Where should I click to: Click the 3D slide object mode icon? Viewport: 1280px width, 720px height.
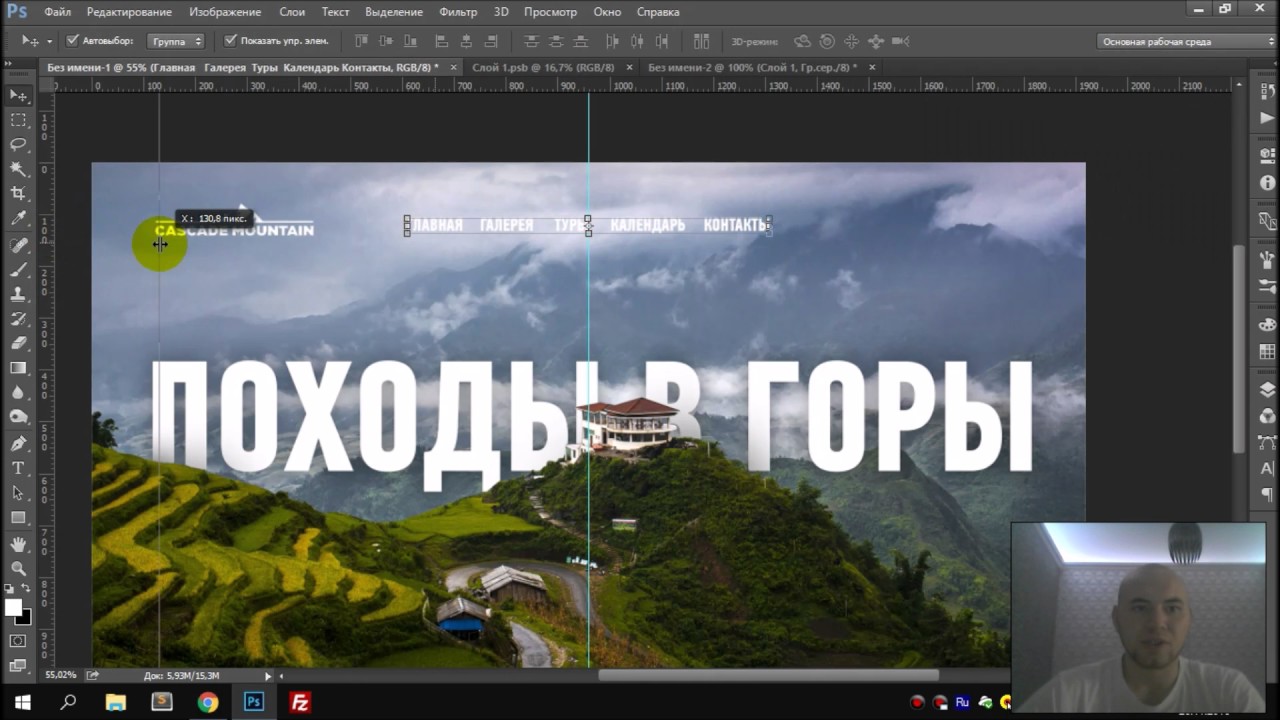coord(876,41)
